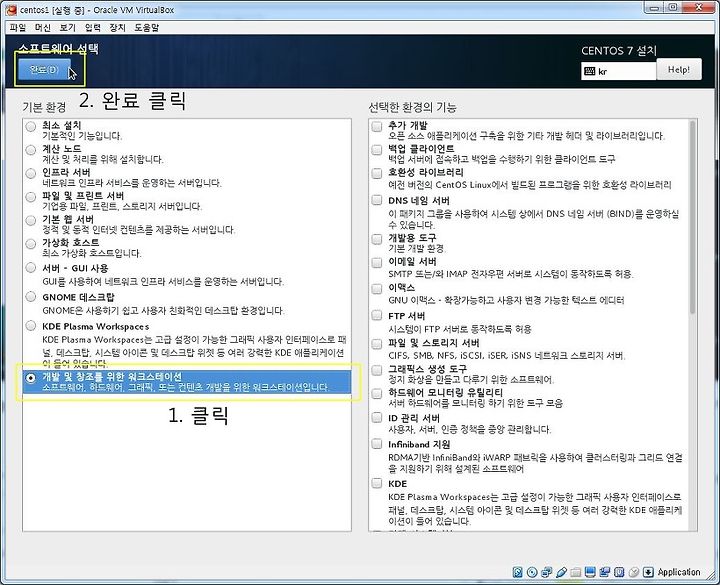Open the 장치 menu
The width and height of the screenshot is (720, 585).
[117, 28]
